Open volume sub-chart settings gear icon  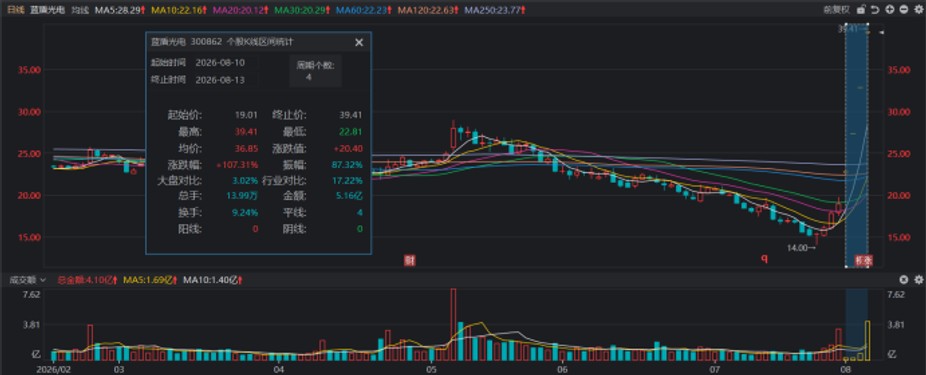tap(918, 280)
